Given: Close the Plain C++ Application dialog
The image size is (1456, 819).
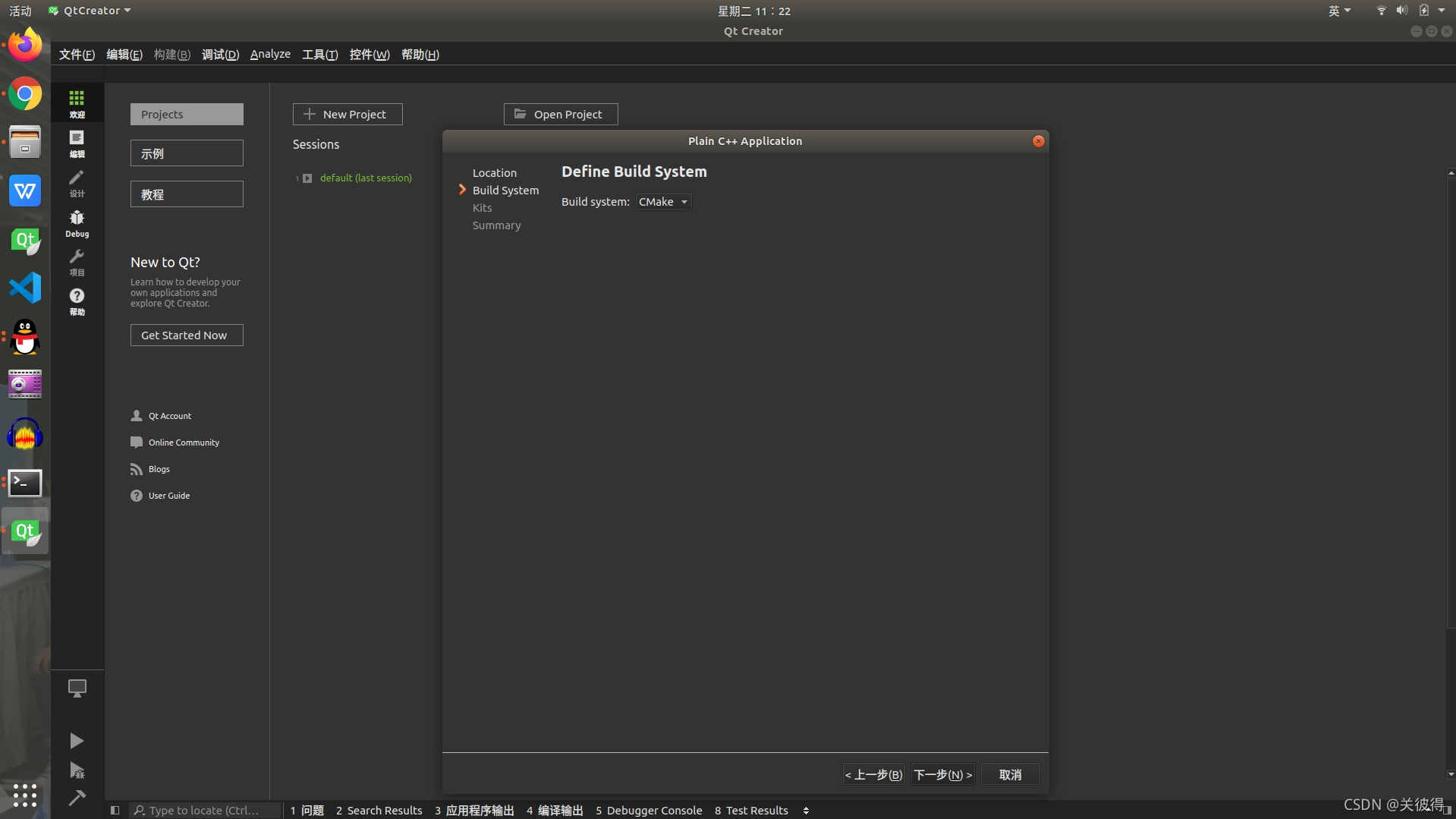Looking at the screenshot, I should [x=1039, y=141].
